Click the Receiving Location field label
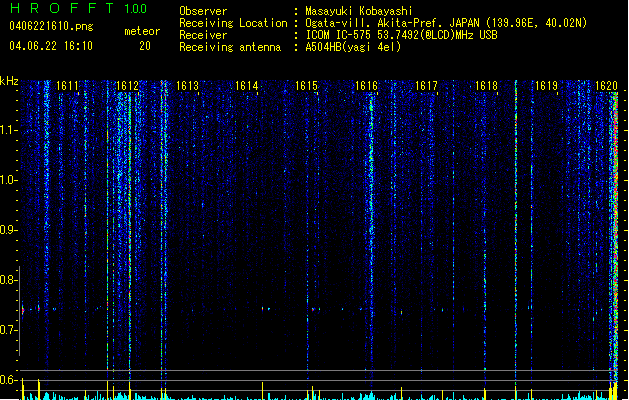The width and height of the screenshot is (629, 400). point(233,23)
